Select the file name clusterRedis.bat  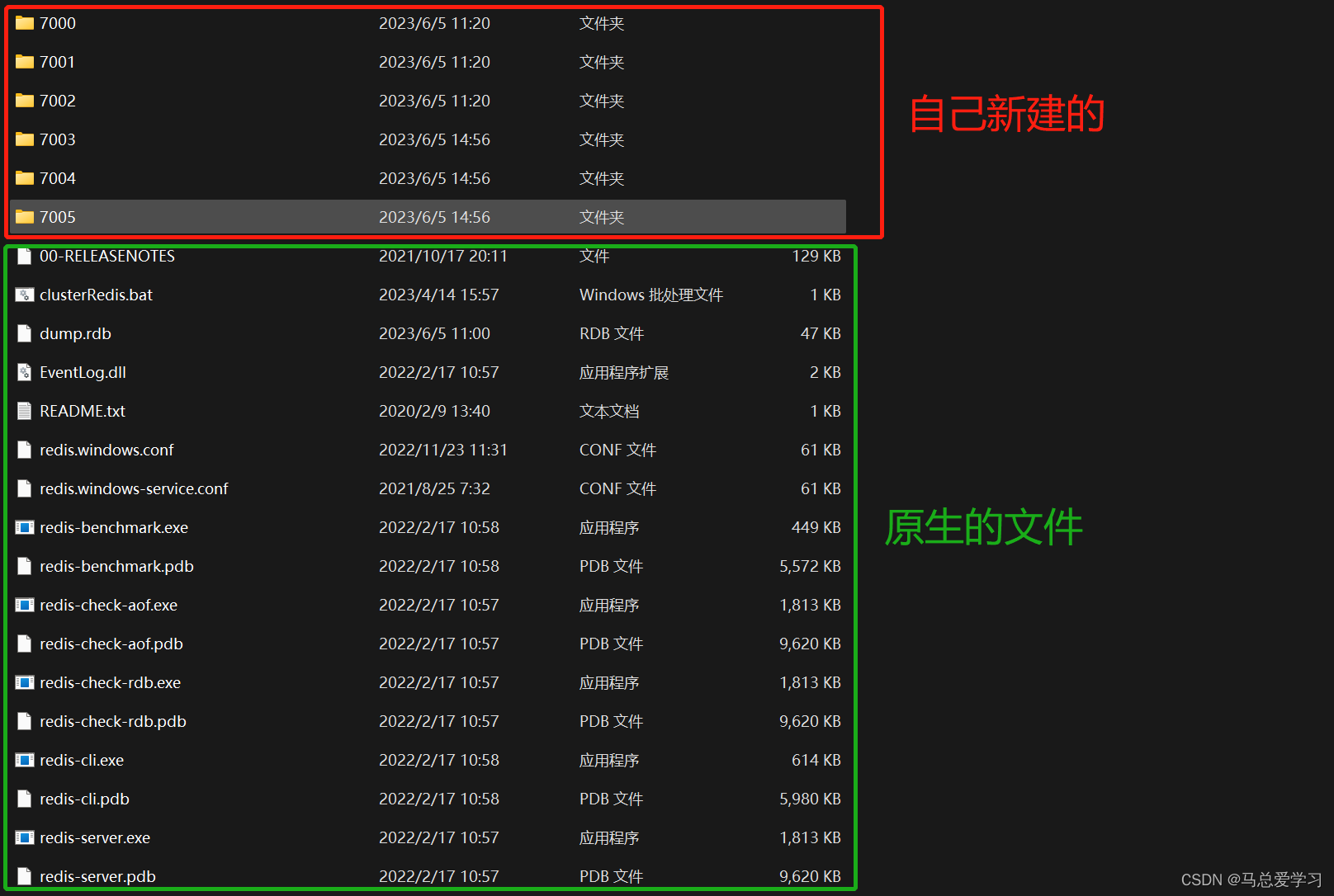(96, 295)
